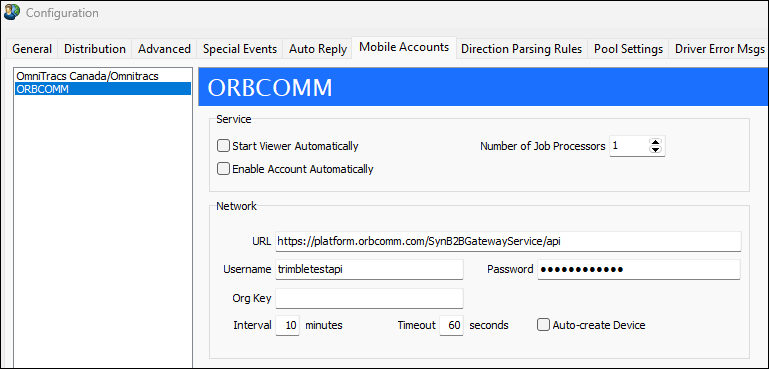Viewport: 769px width, 369px height.
Task: Click the Network group label
Action: [x=236, y=207]
